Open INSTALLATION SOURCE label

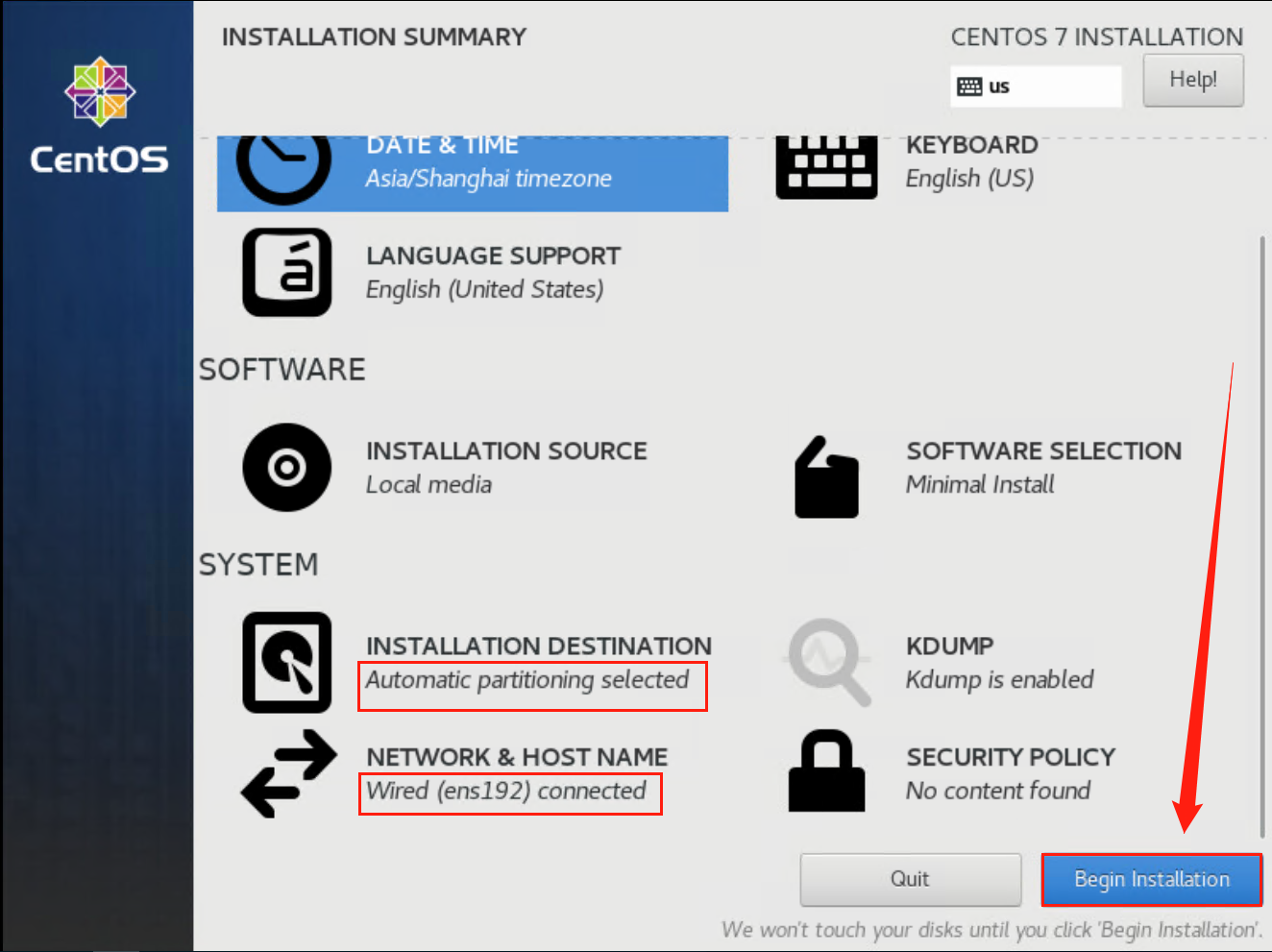[x=506, y=452]
